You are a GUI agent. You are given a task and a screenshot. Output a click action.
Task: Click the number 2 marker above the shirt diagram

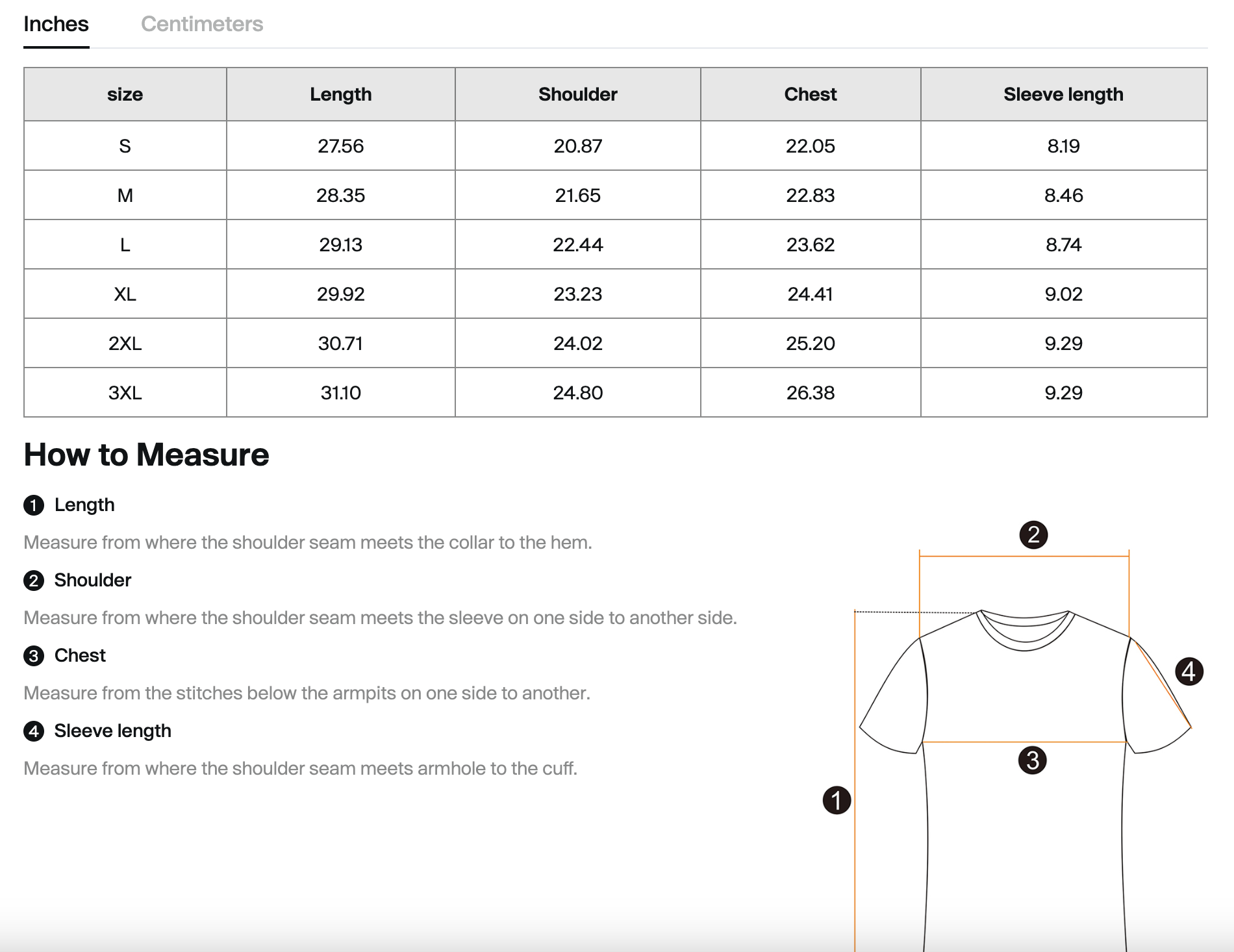click(x=1033, y=535)
